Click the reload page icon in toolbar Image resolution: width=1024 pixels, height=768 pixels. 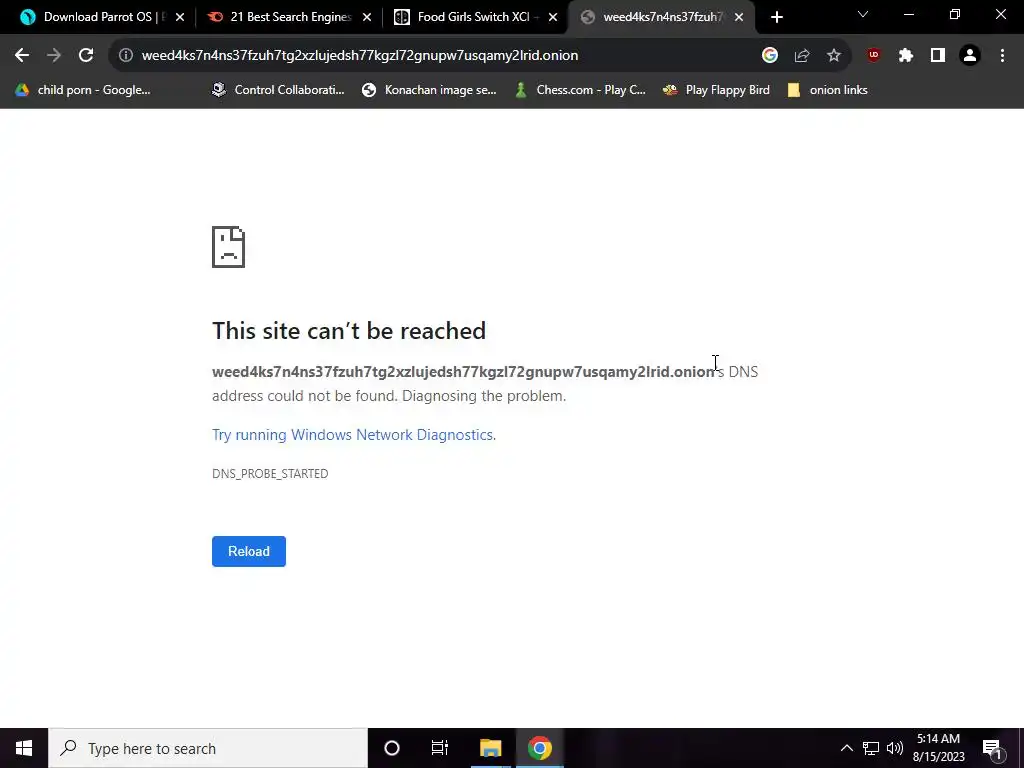tap(86, 56)
